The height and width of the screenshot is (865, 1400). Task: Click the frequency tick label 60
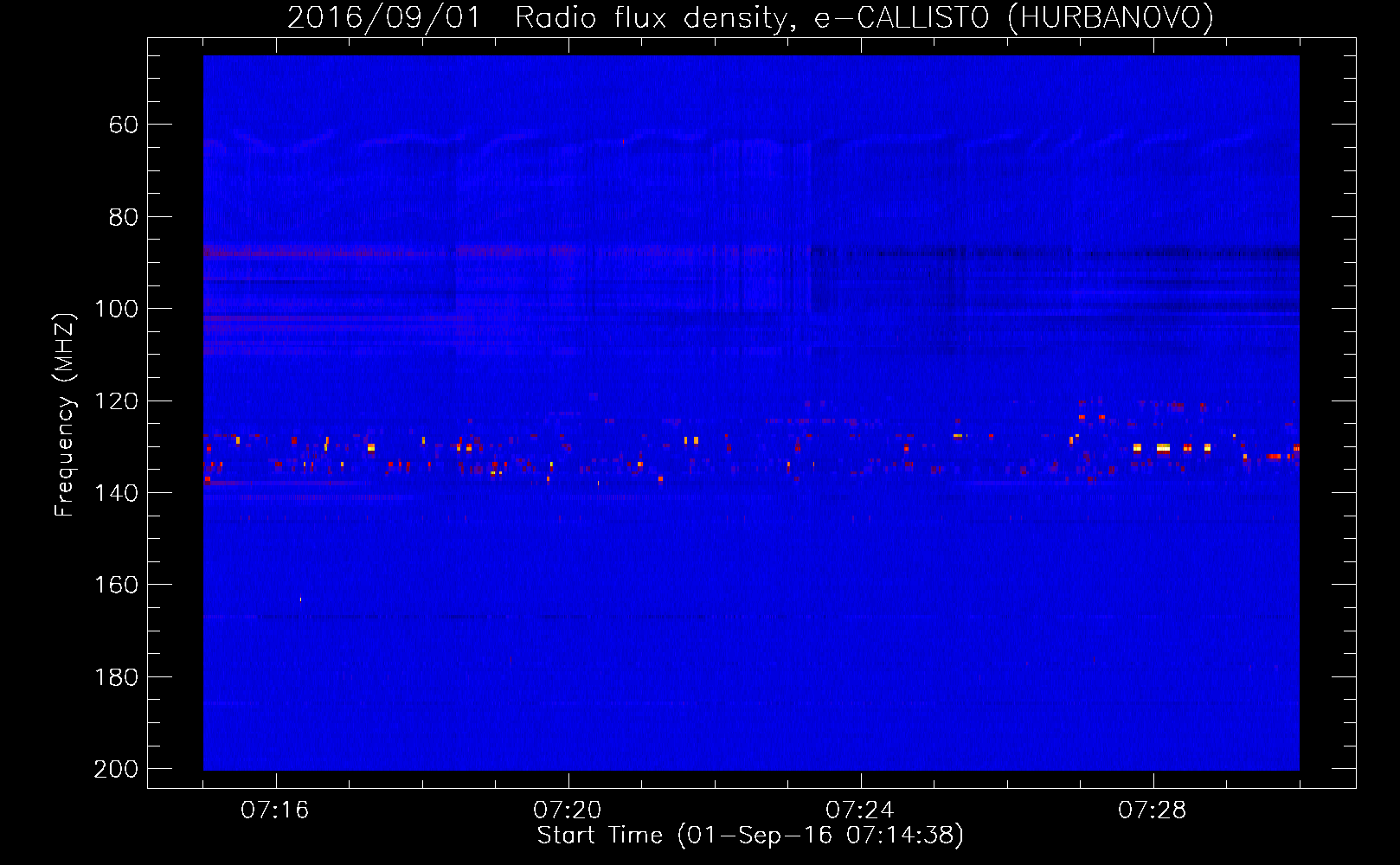click(124, 125)
